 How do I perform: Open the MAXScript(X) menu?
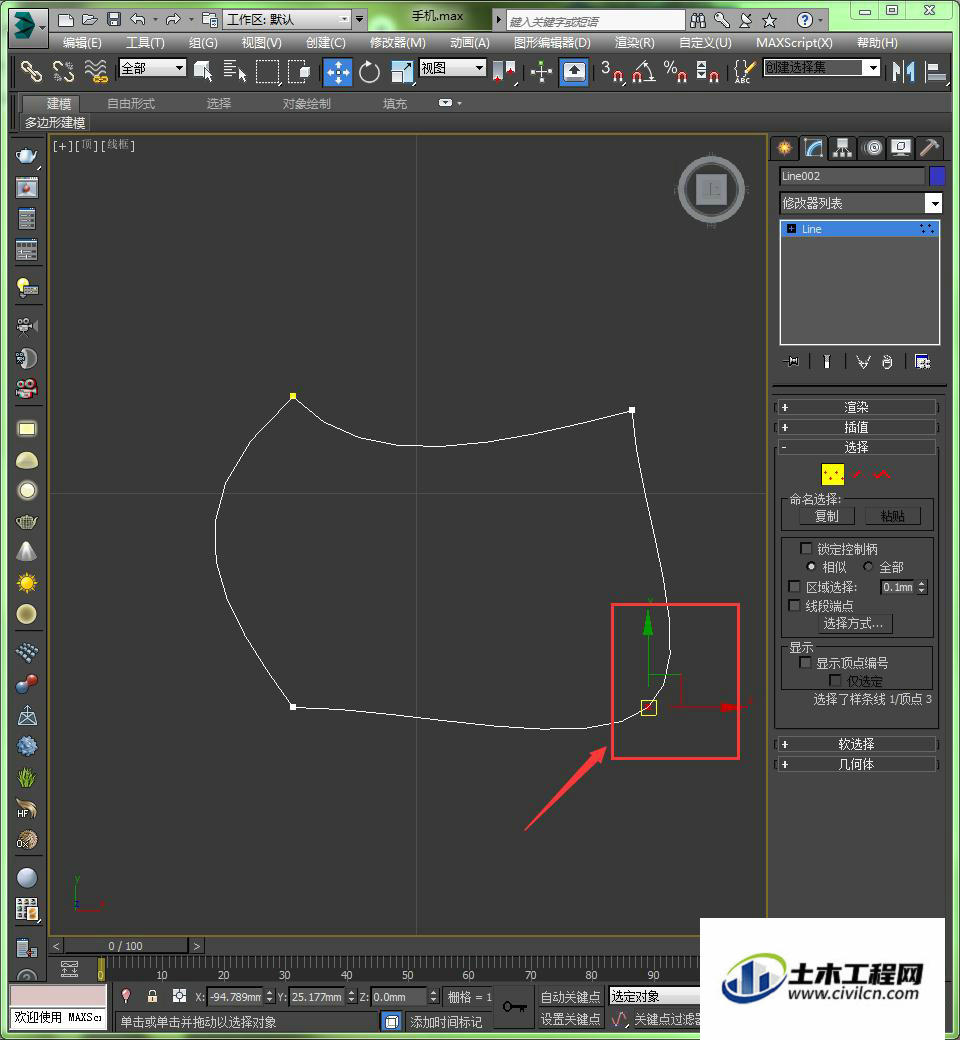[794, 42]
